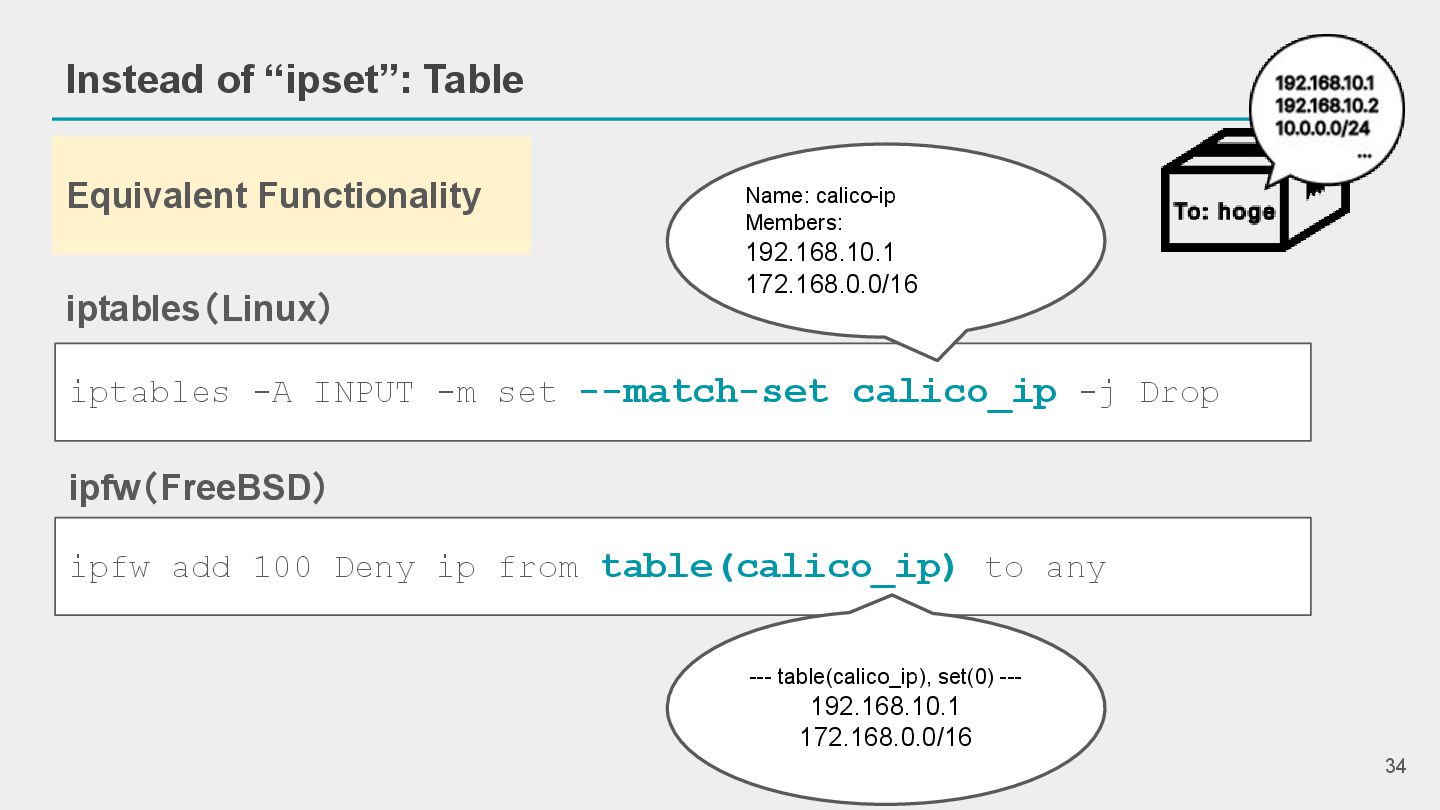
Task: Click the "Name: calico-ip" line in the upper bubble
Action: coord(820,196)
